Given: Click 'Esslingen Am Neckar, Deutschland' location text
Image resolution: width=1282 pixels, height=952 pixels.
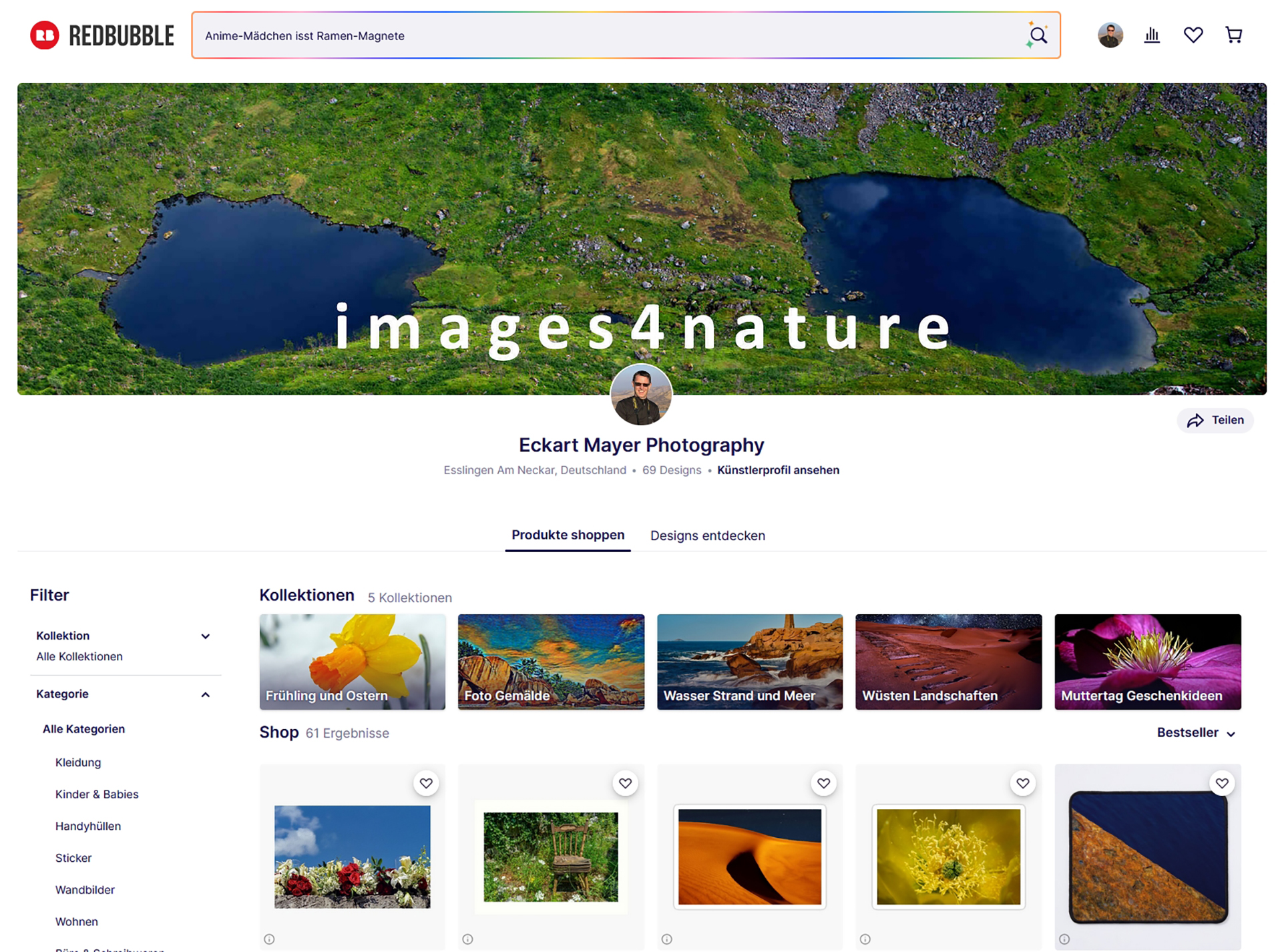Looking at the screenshot, I should click(x=535, y=470).
